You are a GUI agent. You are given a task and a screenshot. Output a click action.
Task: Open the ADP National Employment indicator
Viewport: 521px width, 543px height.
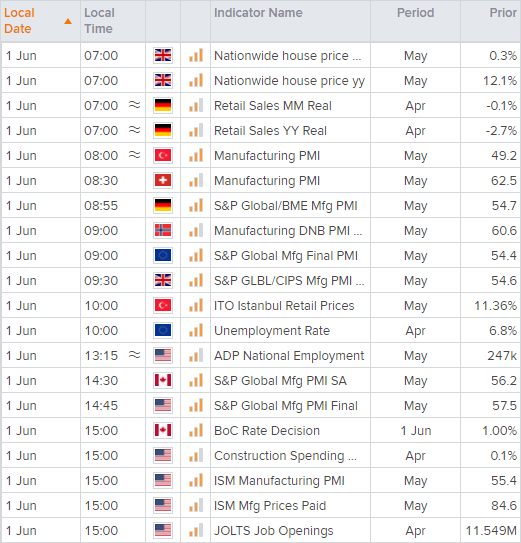pyautogui.click(x=289, y=356)
